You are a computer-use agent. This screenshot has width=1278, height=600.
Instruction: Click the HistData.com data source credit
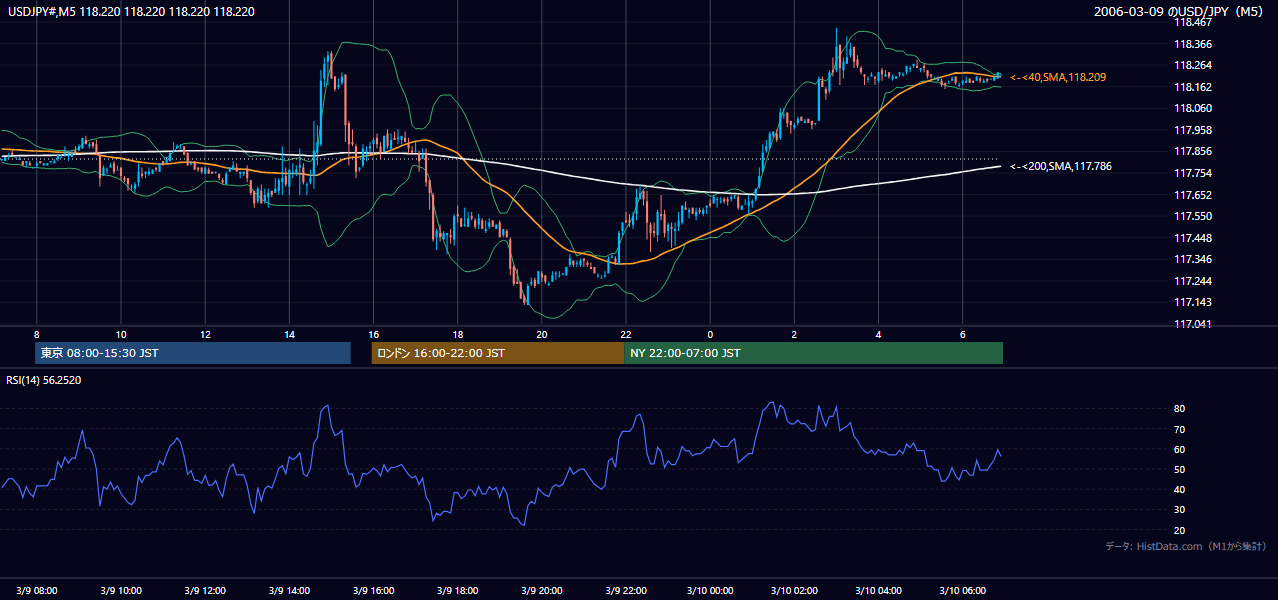click(x=1186, y=546)
